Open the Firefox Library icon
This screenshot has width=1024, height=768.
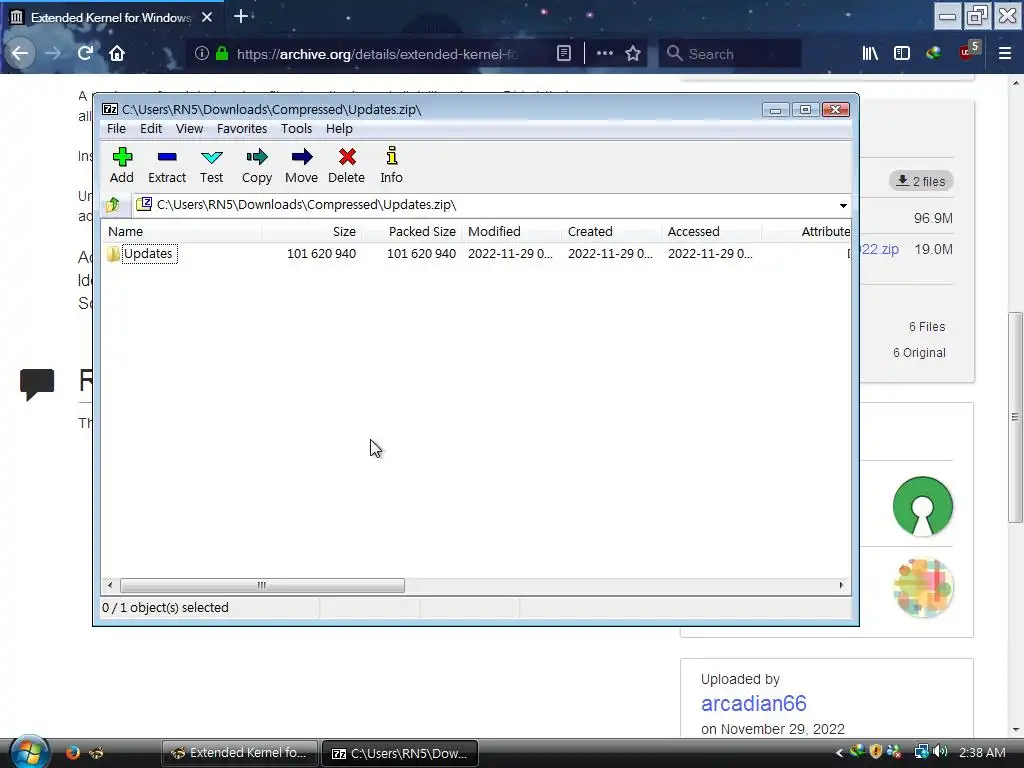(x=870, y=54)
